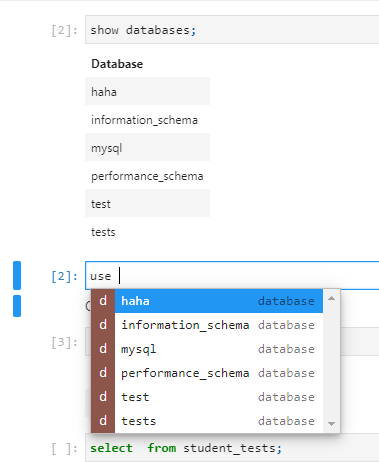Click the blue collapser bar of the active cell
The height and width of the screenshot is (462, 379).
tap(17, 275)
